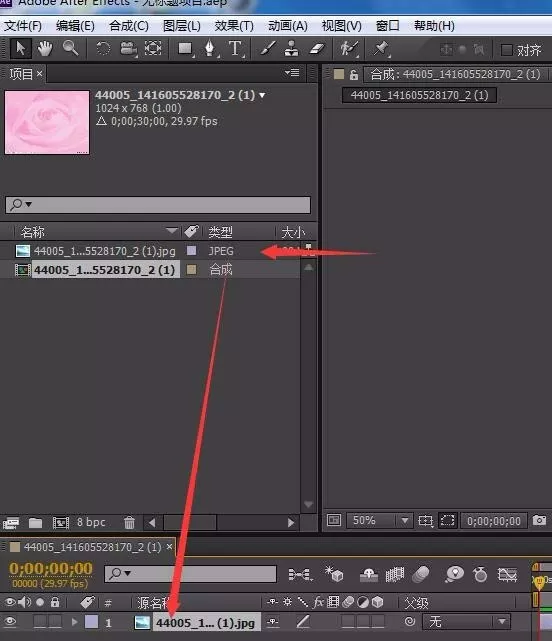Select the Zoom magnifier tool
The width and height of the screenshot is (552, 641).
(x=70, y=49)
